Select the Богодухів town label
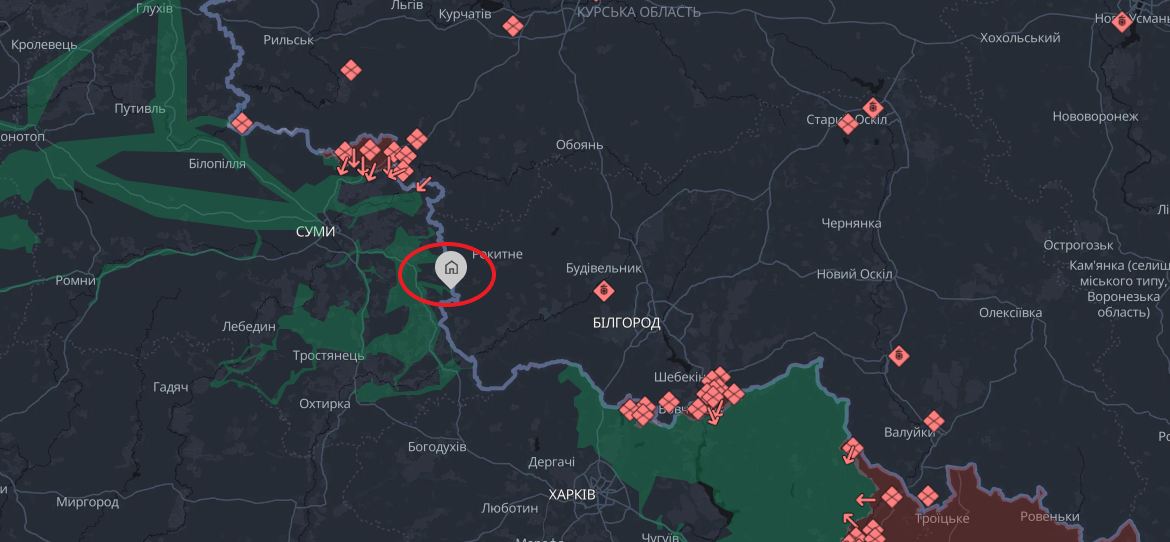This screenshot has height=542, width=1170. 437,447
